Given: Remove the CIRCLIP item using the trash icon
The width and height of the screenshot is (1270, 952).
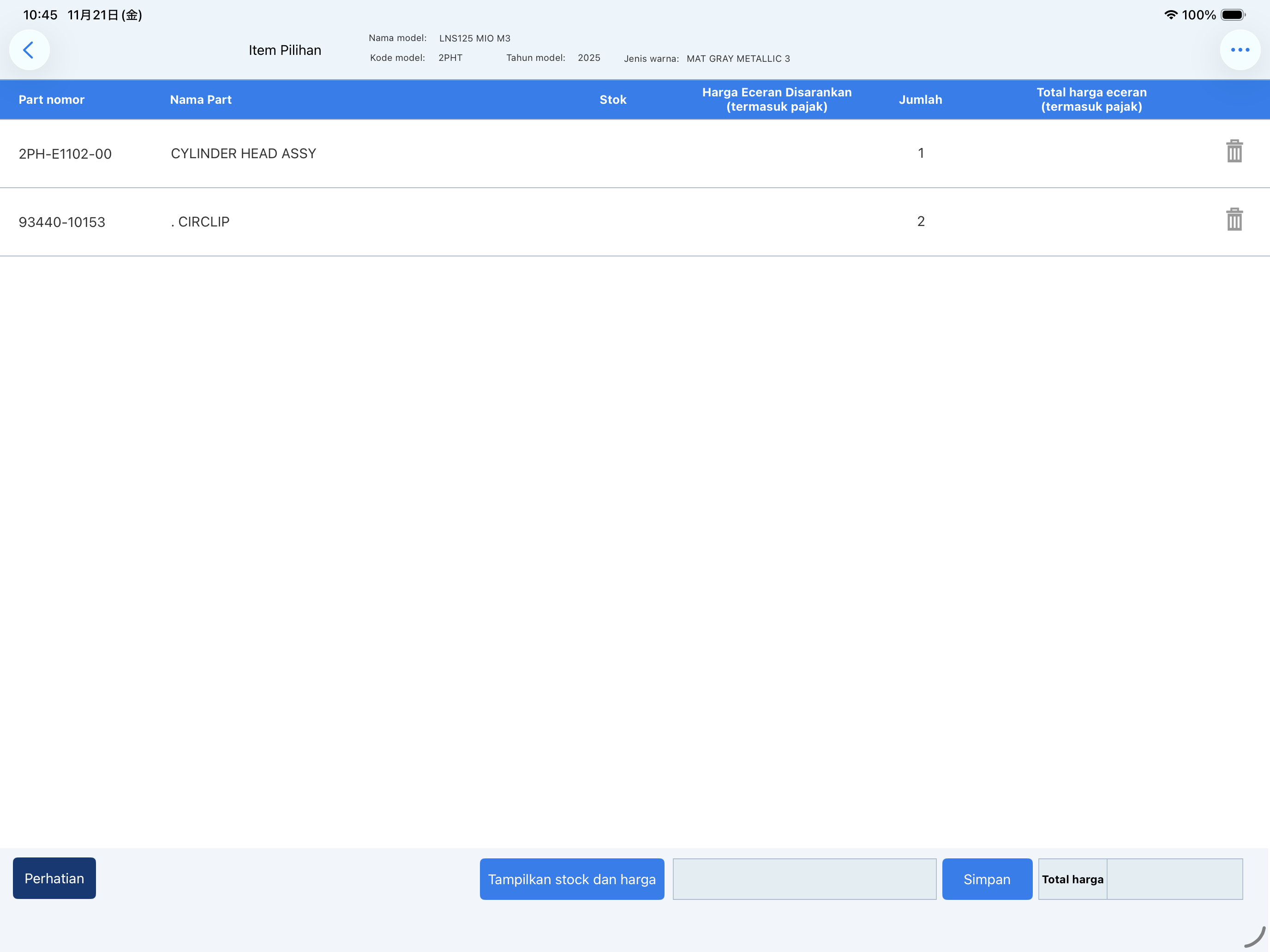Looking at the screenshot, I should (1234, 220).
